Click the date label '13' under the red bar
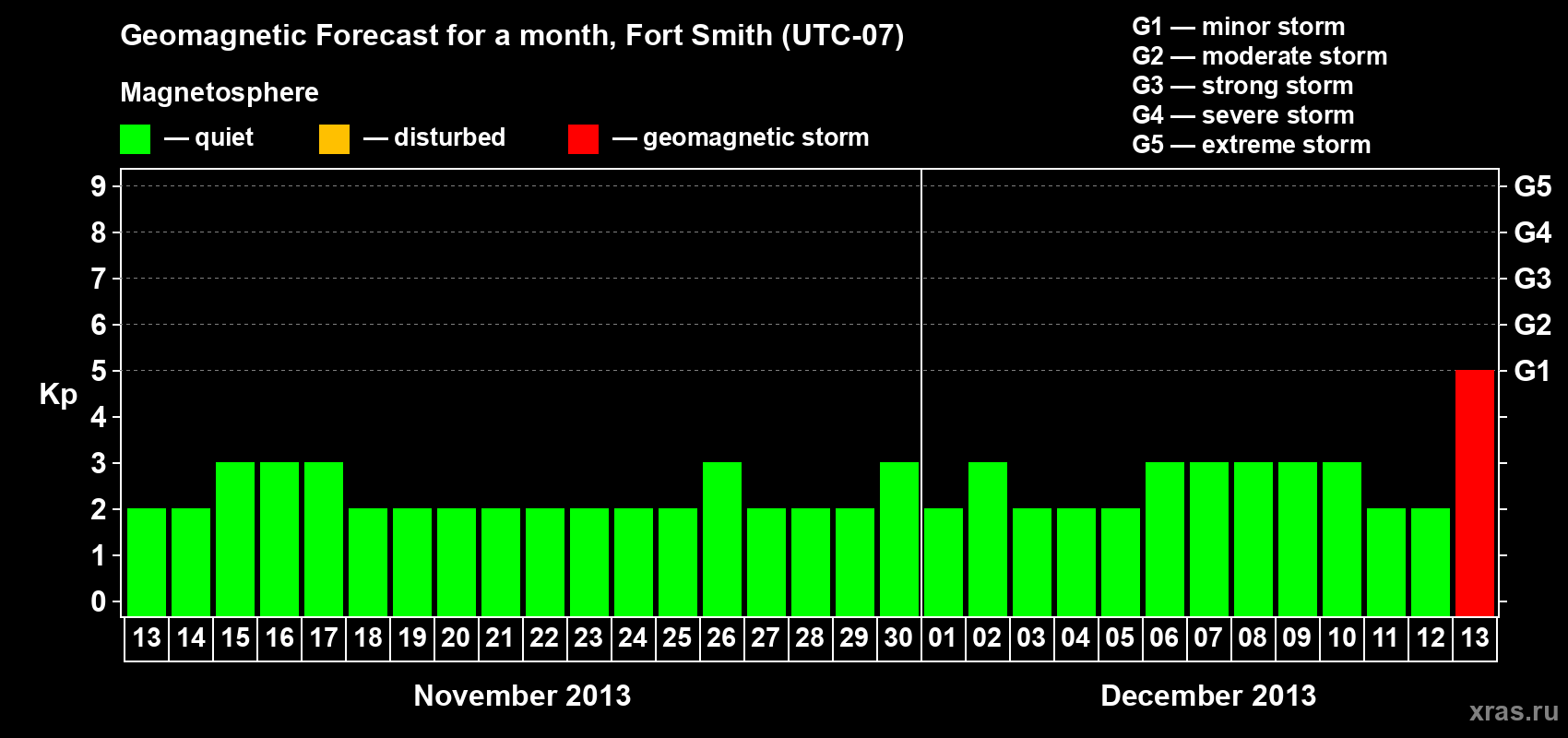This screenshot has height=738, width=1568. (1475, 638)
